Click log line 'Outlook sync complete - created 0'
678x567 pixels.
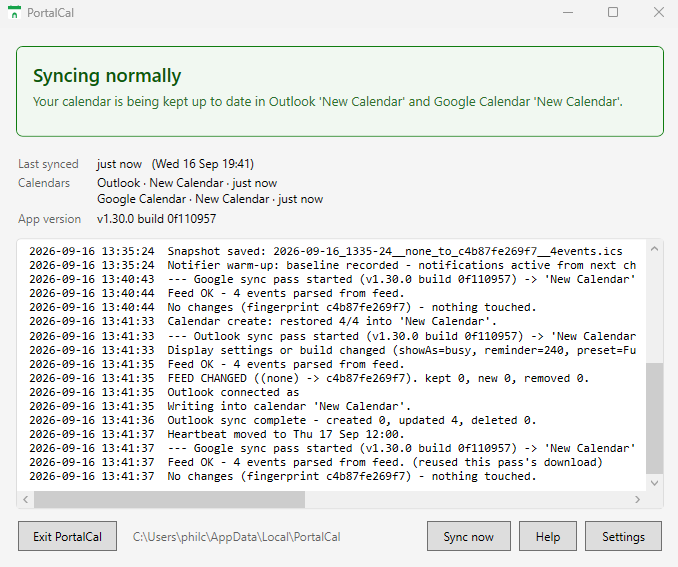pyautogui.click(x=283, y=420)
